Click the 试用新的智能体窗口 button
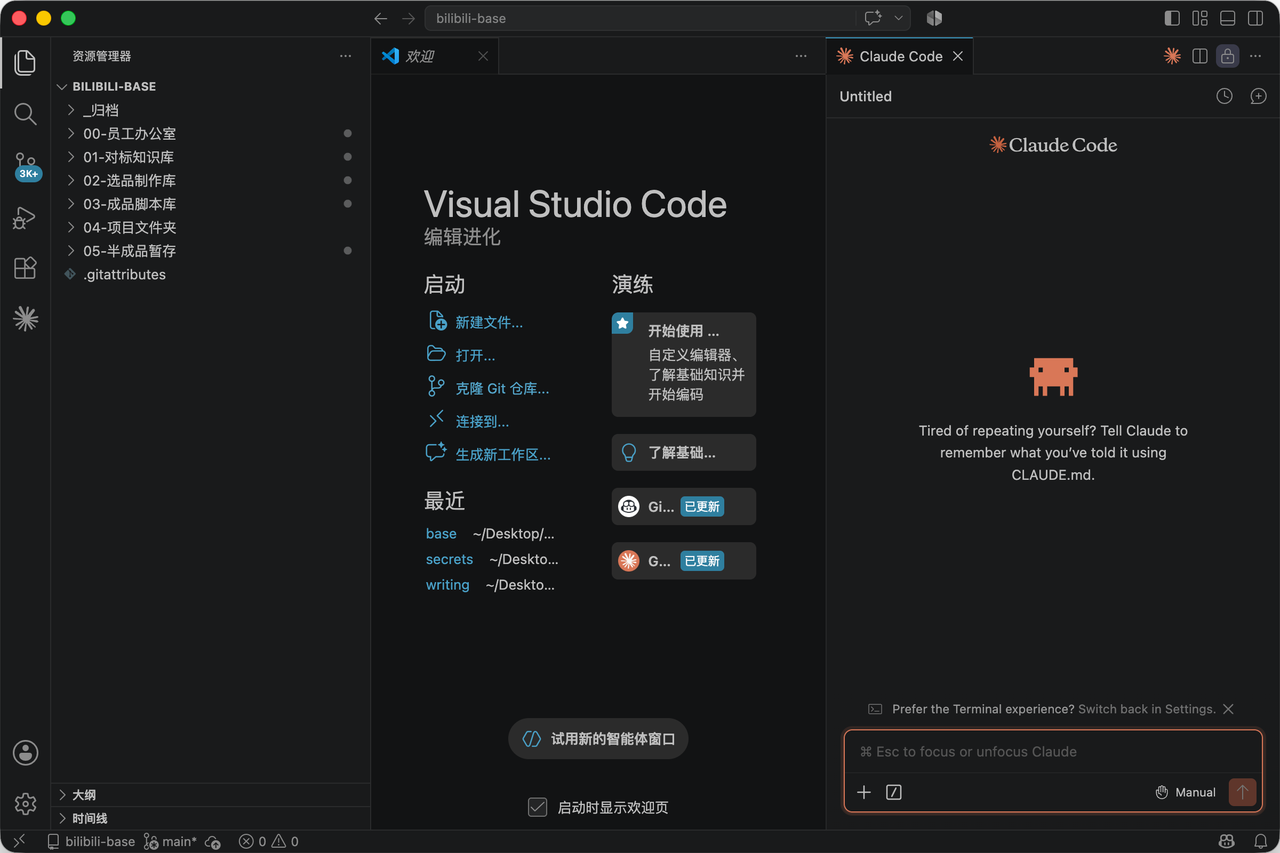 (598, 739)
